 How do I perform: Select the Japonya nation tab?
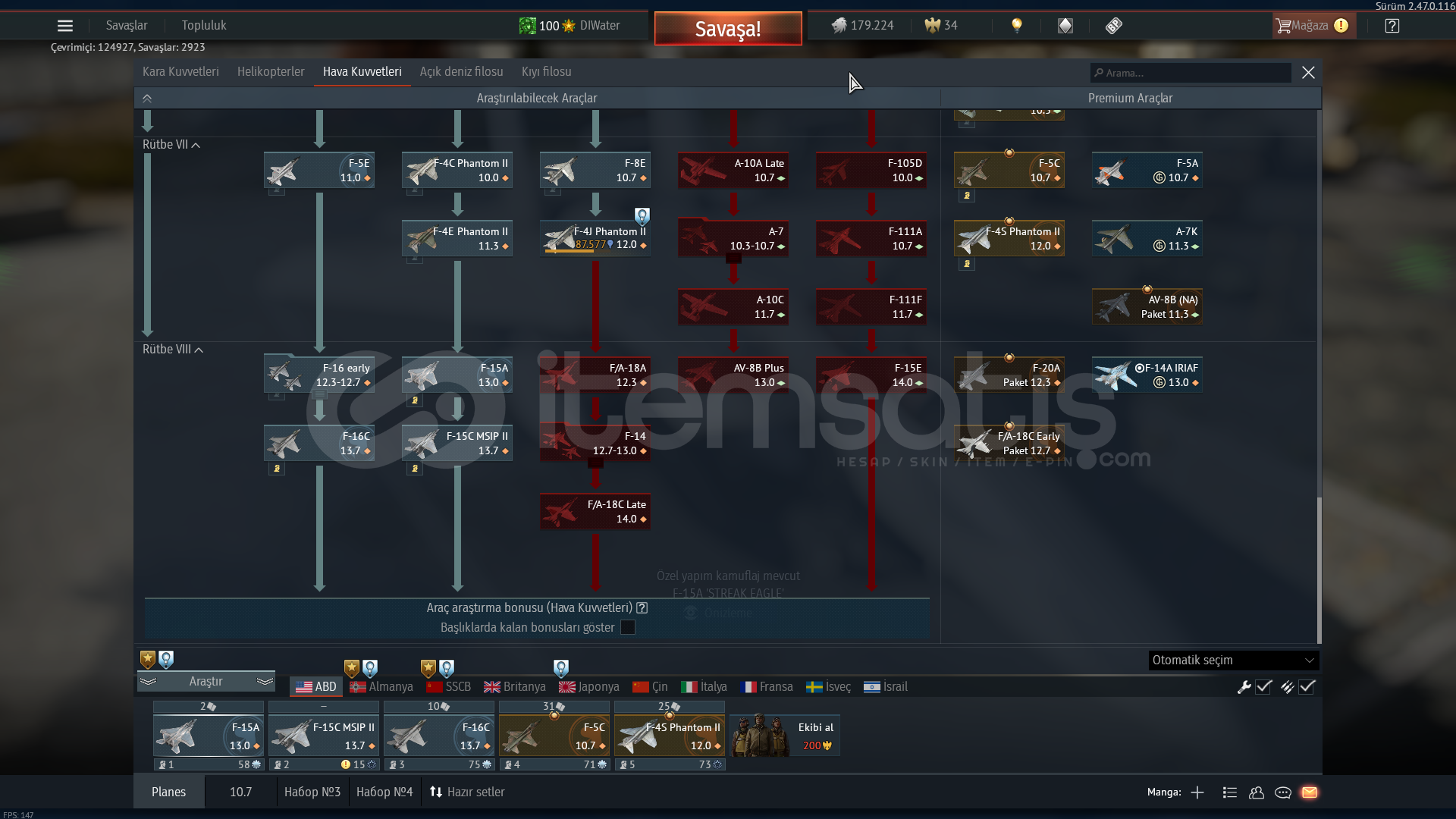589,687
